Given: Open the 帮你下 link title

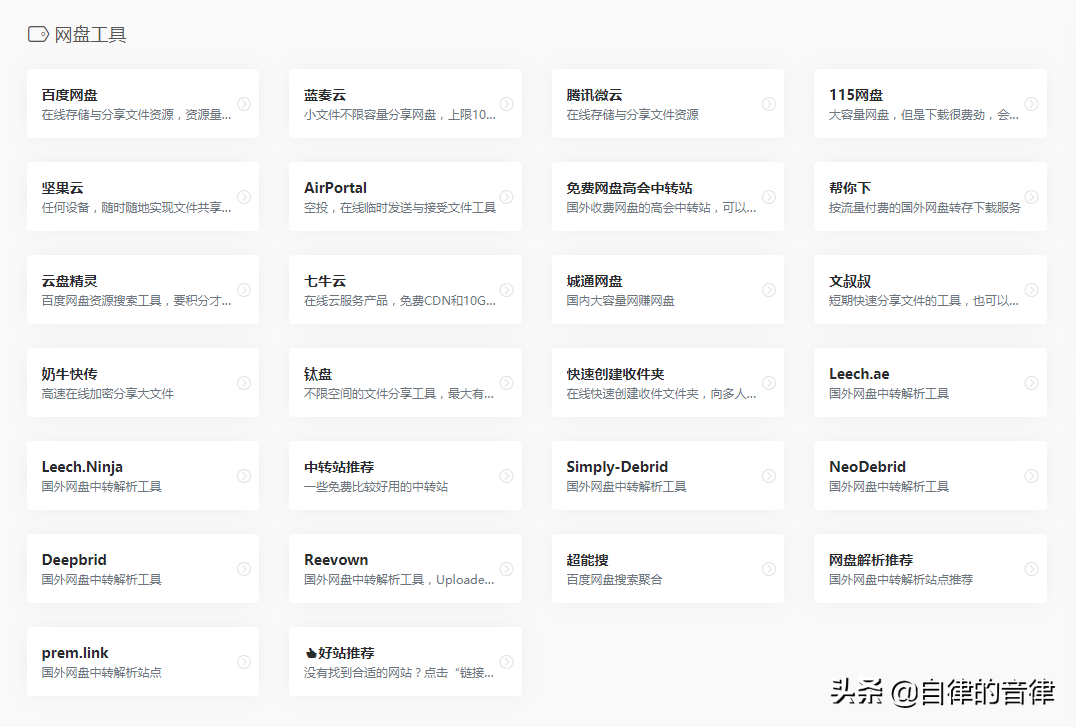Looking at the screenshot, I should coord(850,188).
